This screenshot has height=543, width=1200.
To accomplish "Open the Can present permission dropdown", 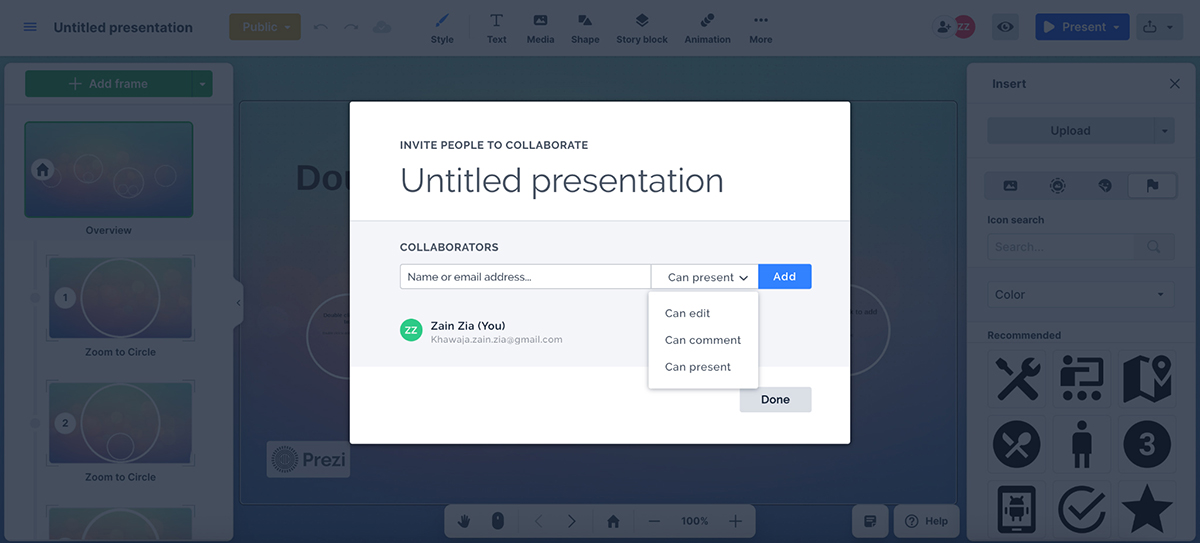I will [x=705, y=277].
